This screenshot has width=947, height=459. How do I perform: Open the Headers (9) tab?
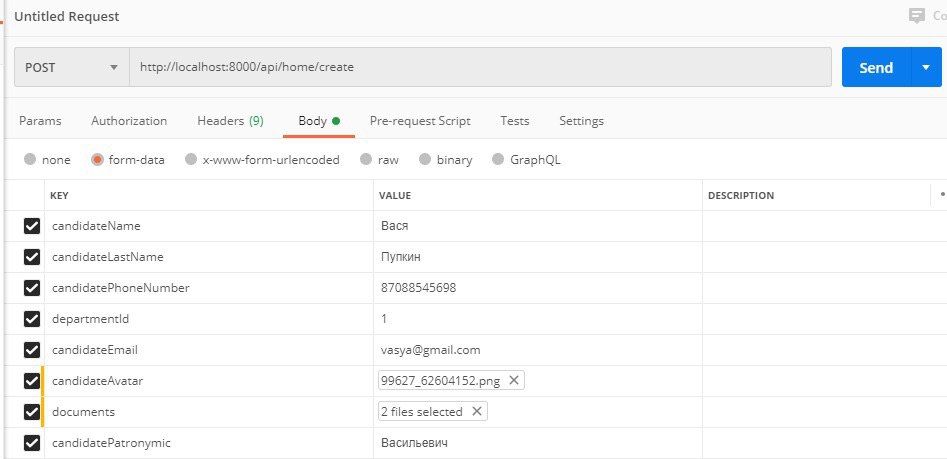coord(231,121)
